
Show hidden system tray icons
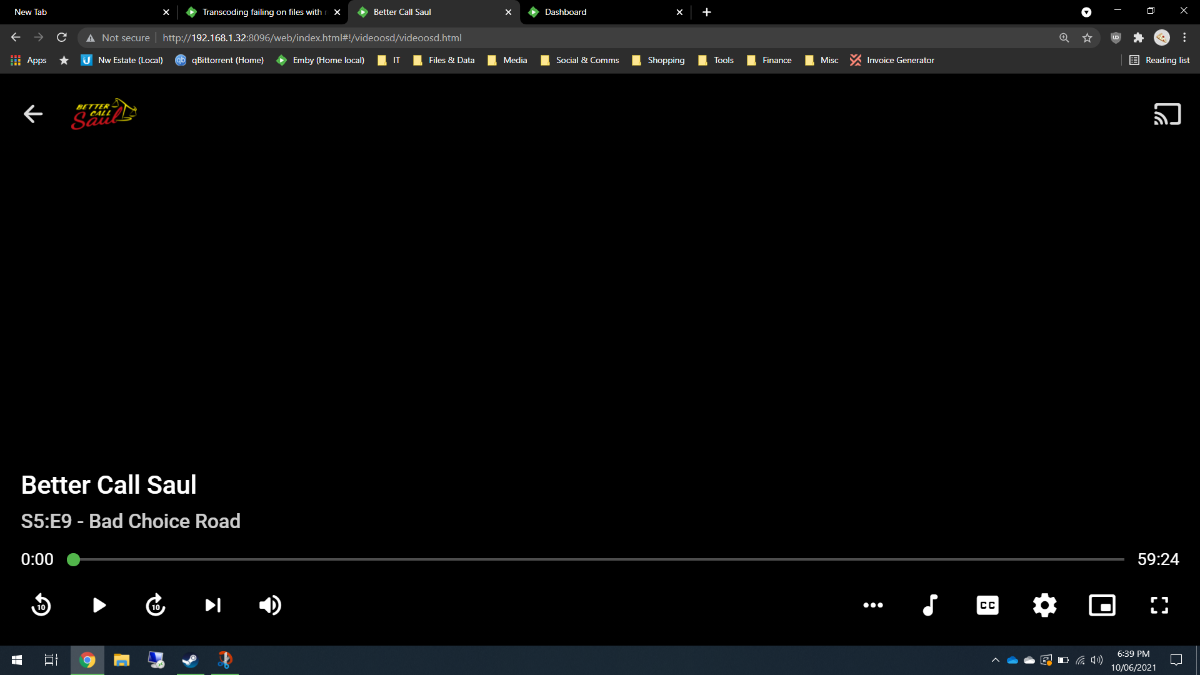(x=995, y=660)
